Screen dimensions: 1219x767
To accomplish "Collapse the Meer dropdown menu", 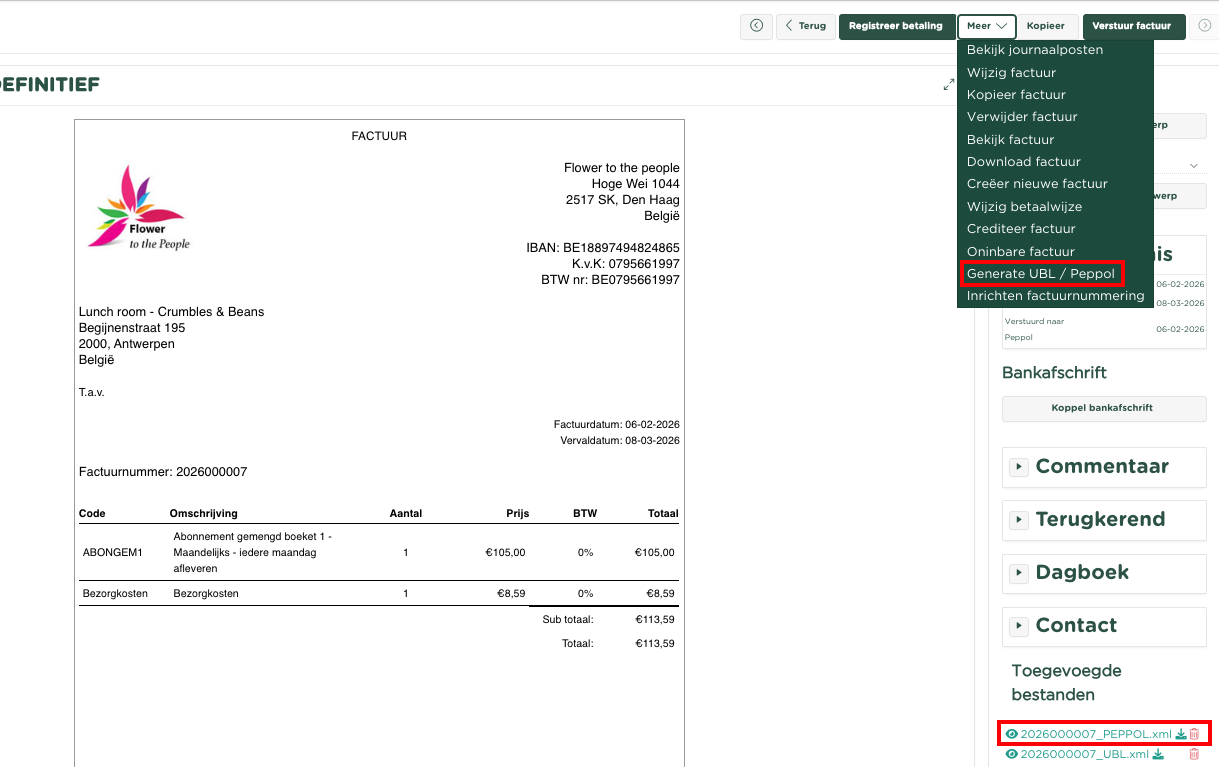I will pyautogui.click(x=986, y=26).
